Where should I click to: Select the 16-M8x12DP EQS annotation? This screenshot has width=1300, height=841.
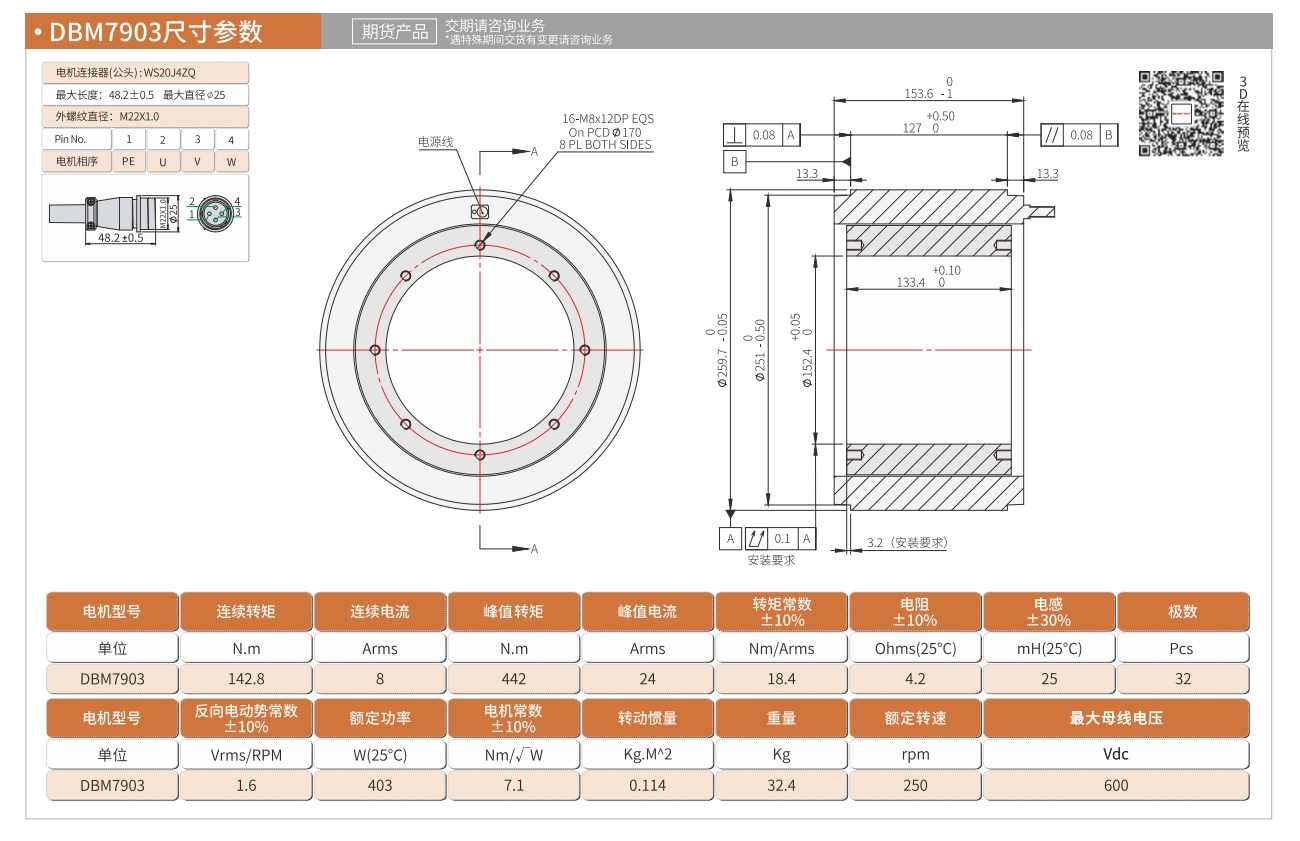coord(608,119)
